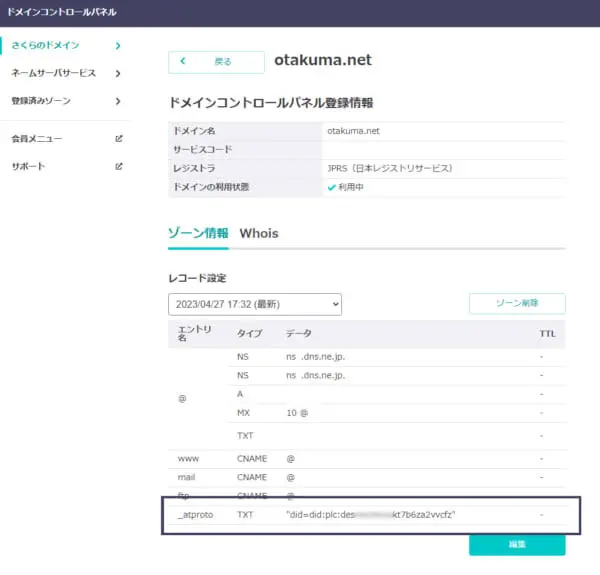Screen dimensions: 600x575
Task: Click the 戻る back button
Action: coord(216,62)
